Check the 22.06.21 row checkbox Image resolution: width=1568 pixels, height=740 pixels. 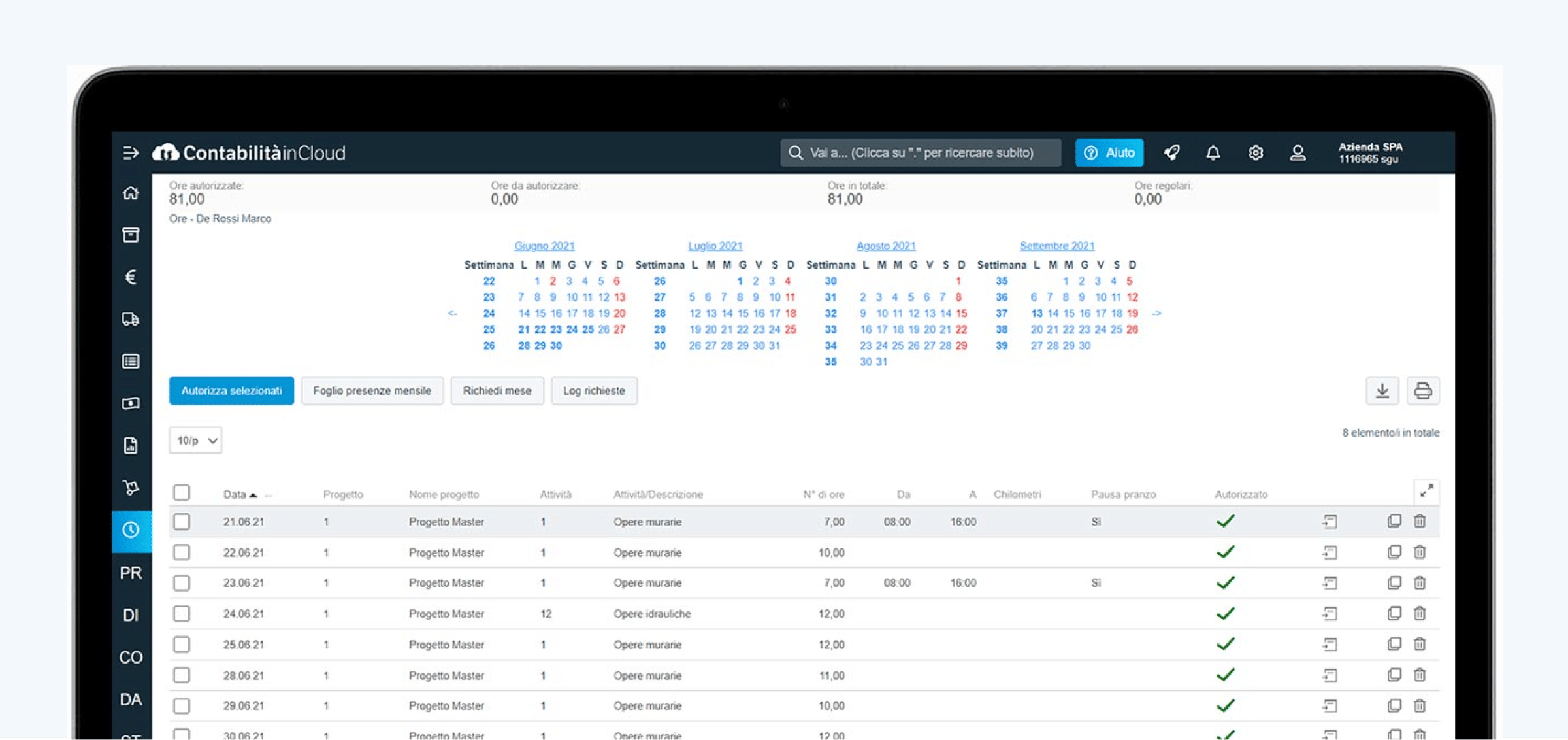click(x=182, y=552)
